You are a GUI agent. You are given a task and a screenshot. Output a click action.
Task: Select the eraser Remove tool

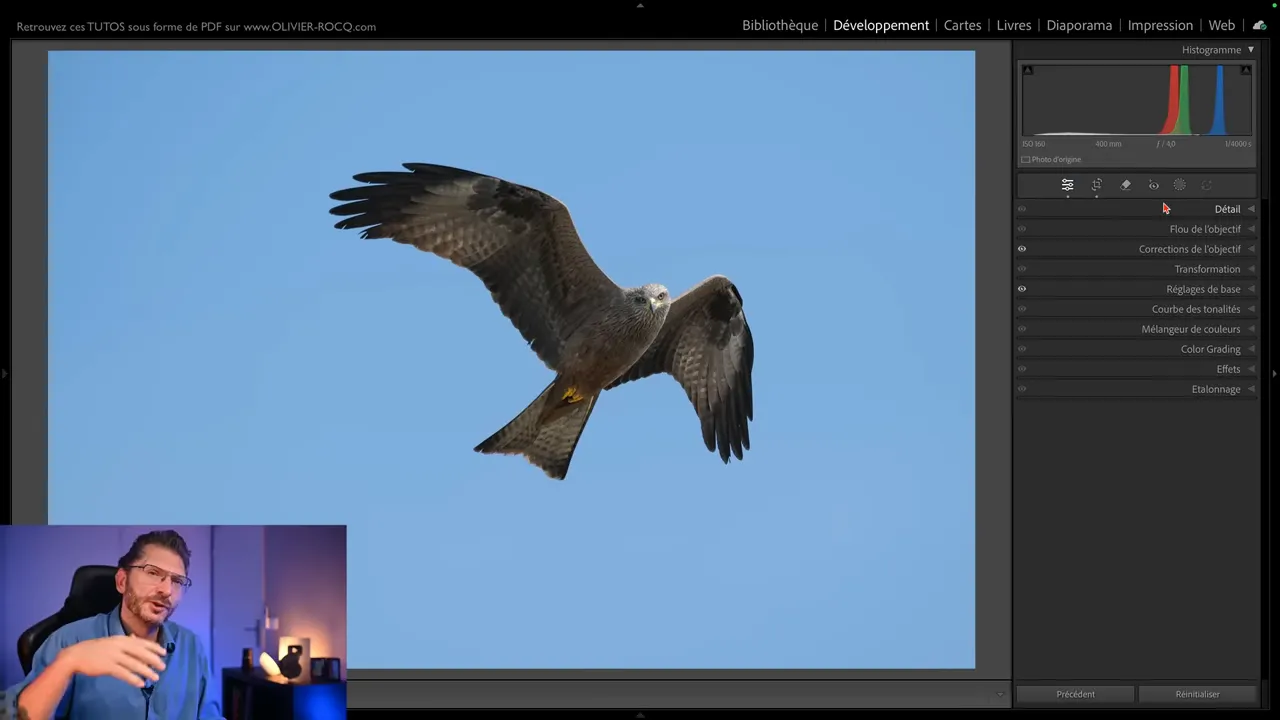pyautogui.click(x=1126, y=185)
